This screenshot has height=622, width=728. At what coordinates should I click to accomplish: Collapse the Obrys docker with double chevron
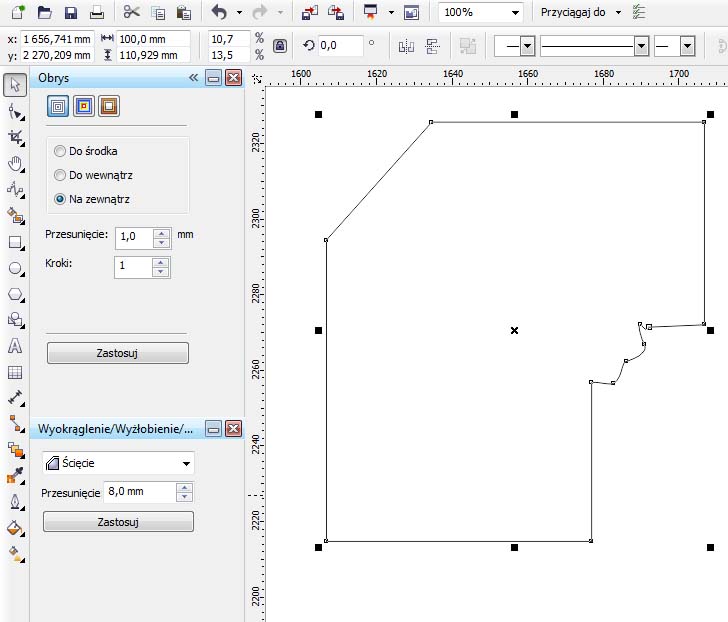pyautogui.click(x=194, y=77)
